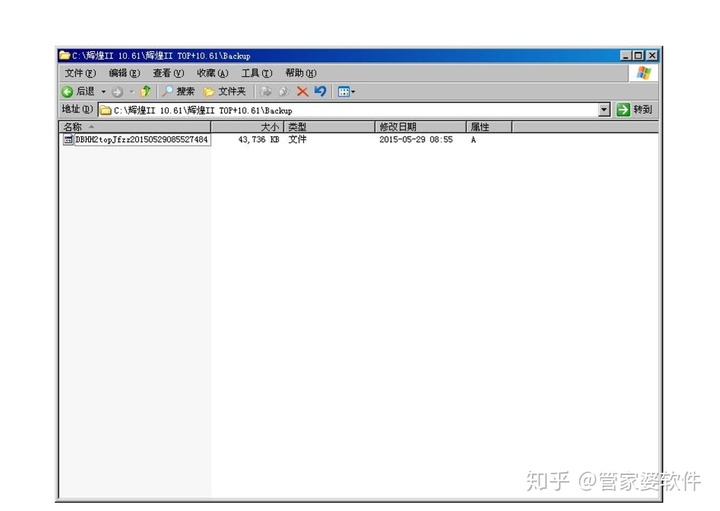720x511 pixels.
Task: Click the file icon beside DBHH2topJfzz20150529085527484
Action: point(68,140)
